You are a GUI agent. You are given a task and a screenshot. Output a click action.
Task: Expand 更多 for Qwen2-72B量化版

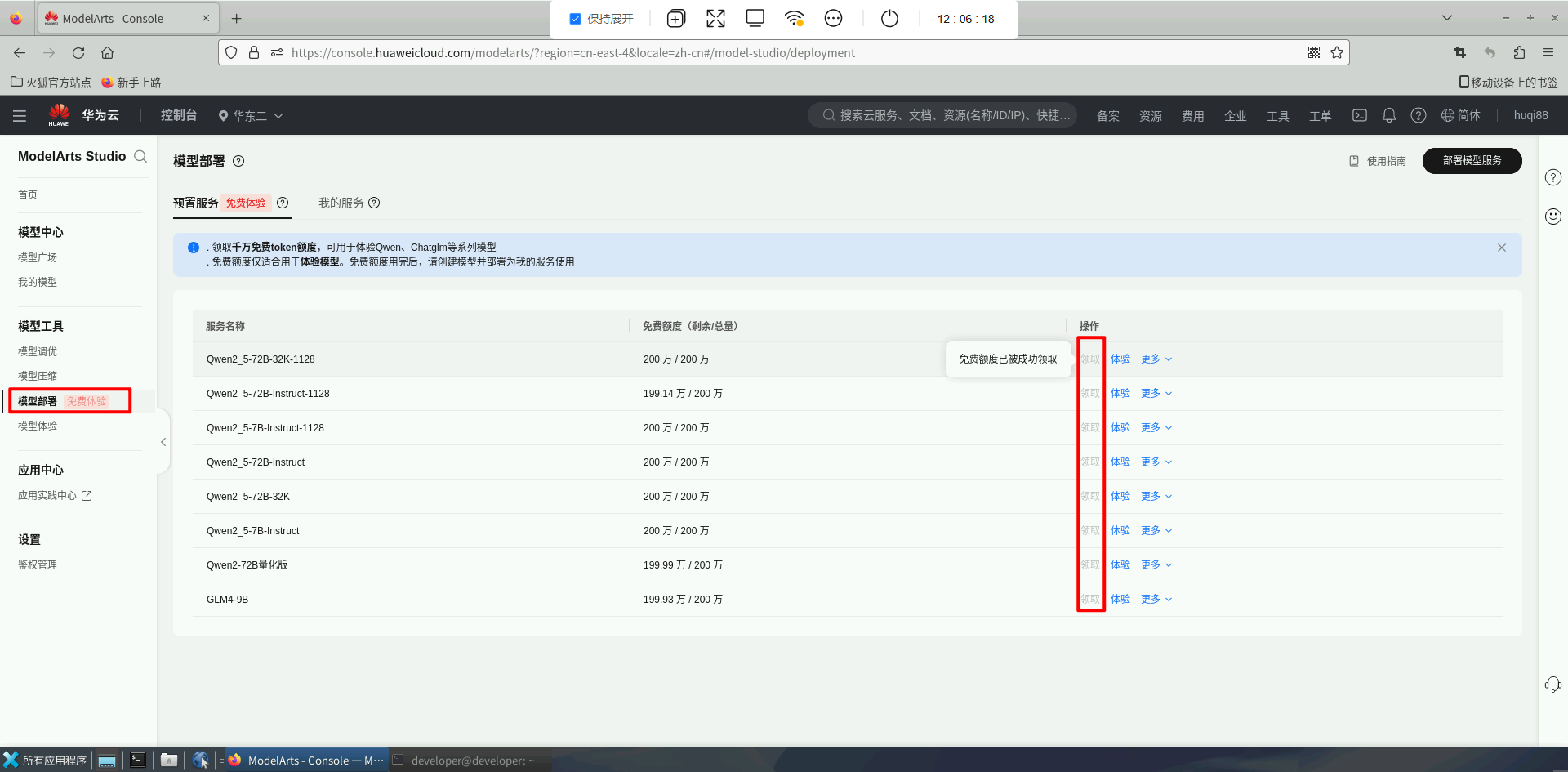click(1156, 564)
